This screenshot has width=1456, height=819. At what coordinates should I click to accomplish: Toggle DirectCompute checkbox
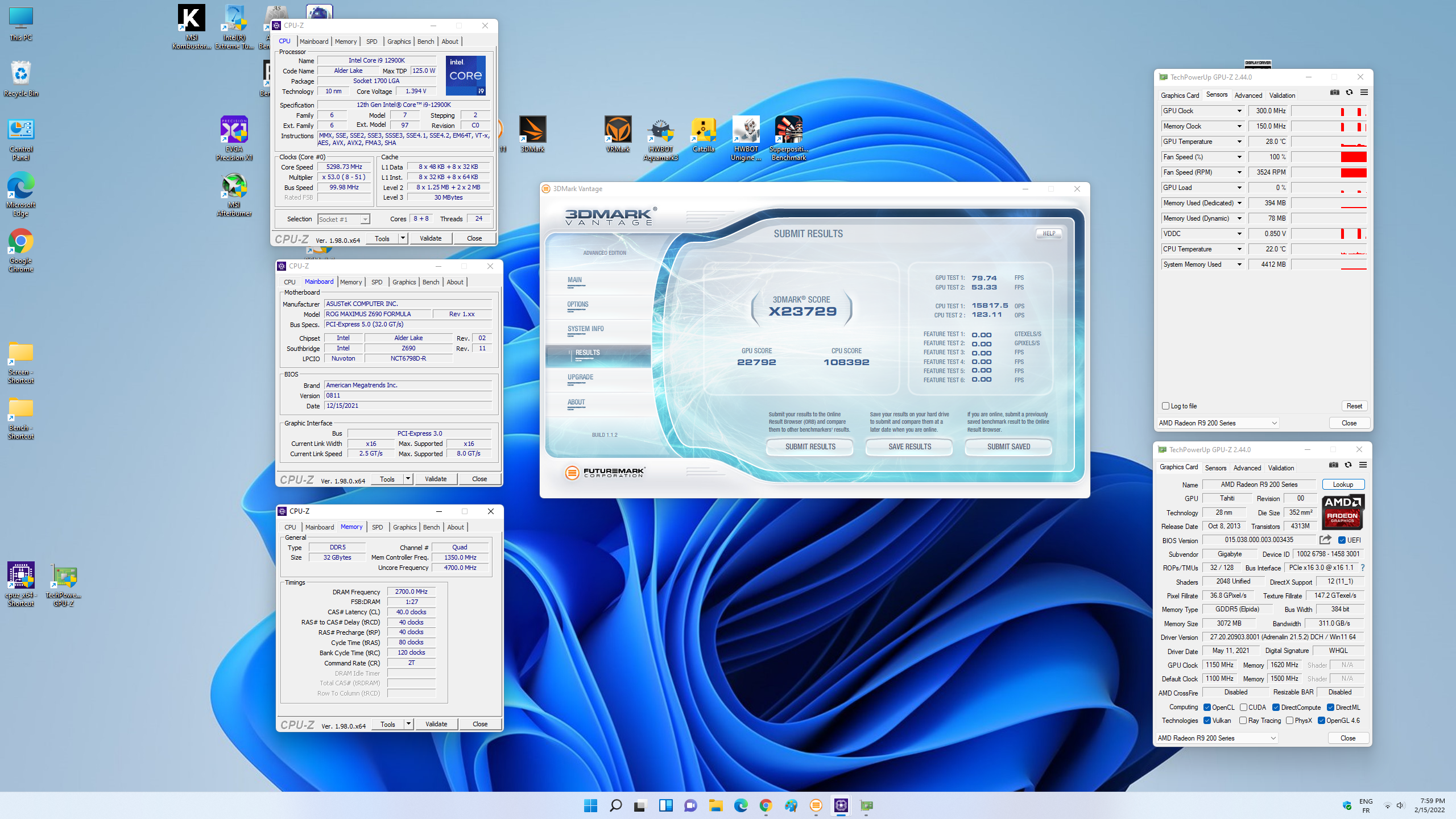1276,708
